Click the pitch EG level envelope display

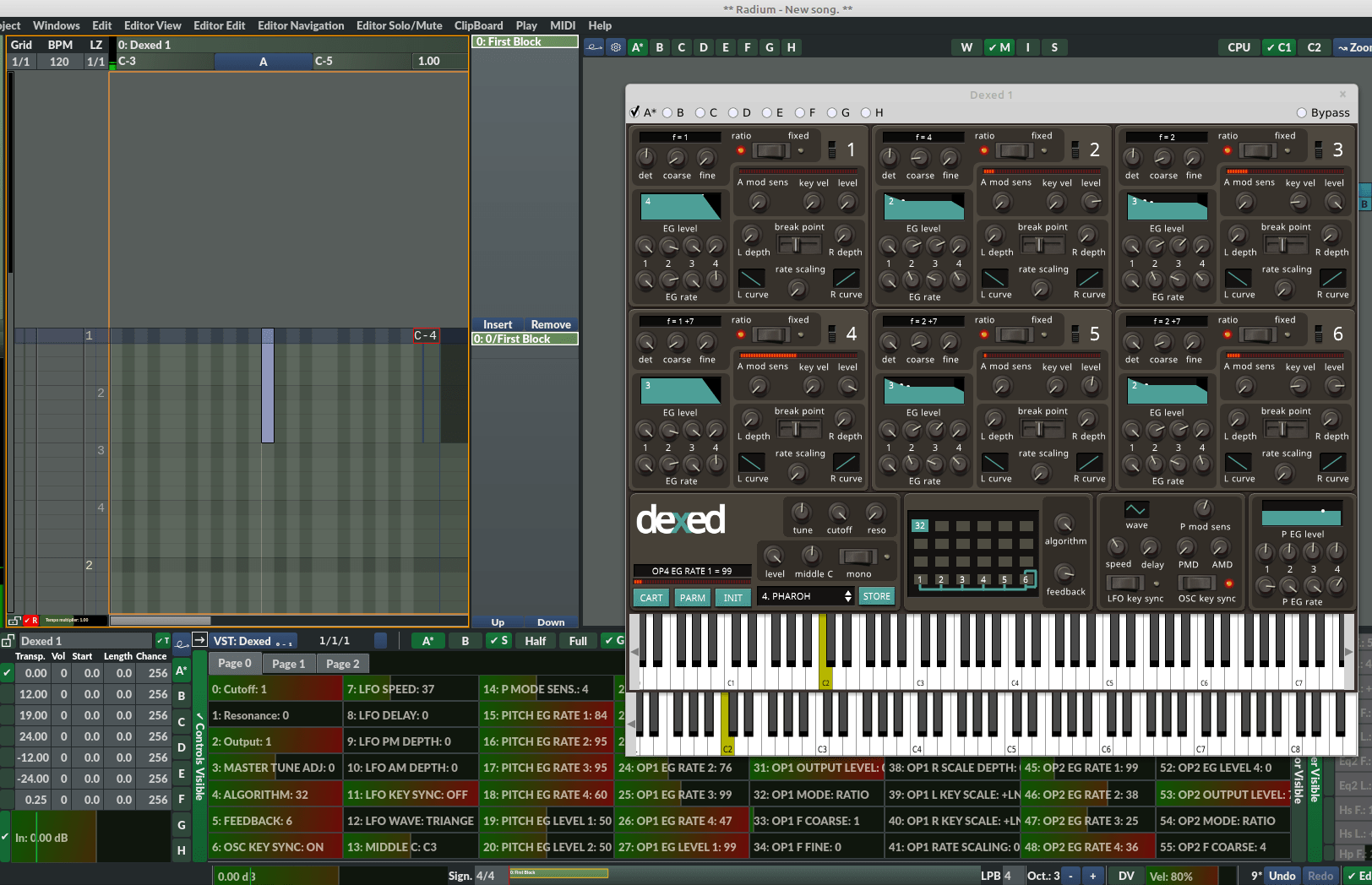click(1301, 513)
